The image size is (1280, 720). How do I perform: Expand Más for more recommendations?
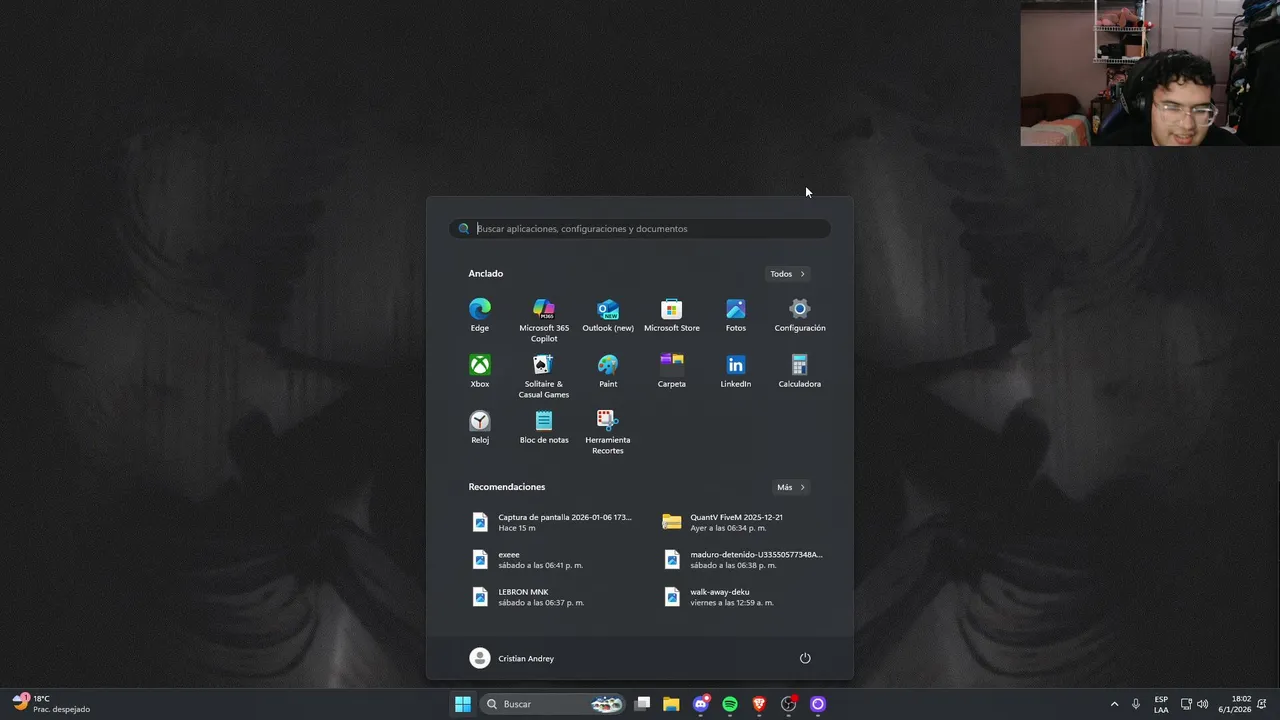point(791,487)
